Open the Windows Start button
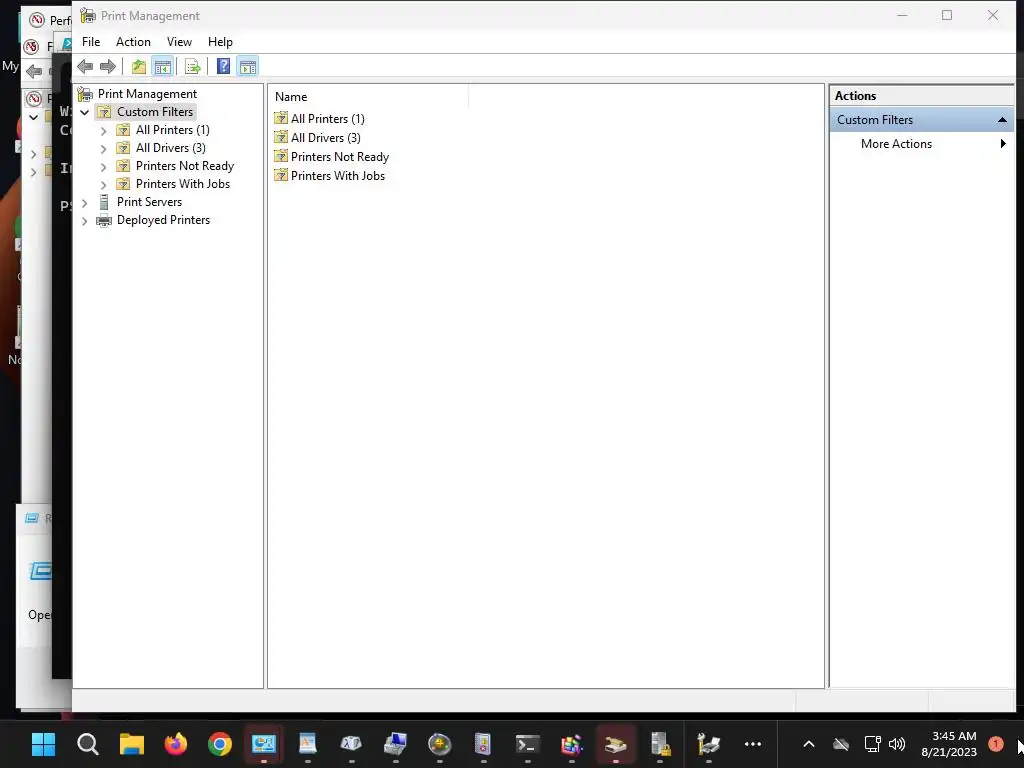This screenshot has height=768, width=1024. pos(44,744)
